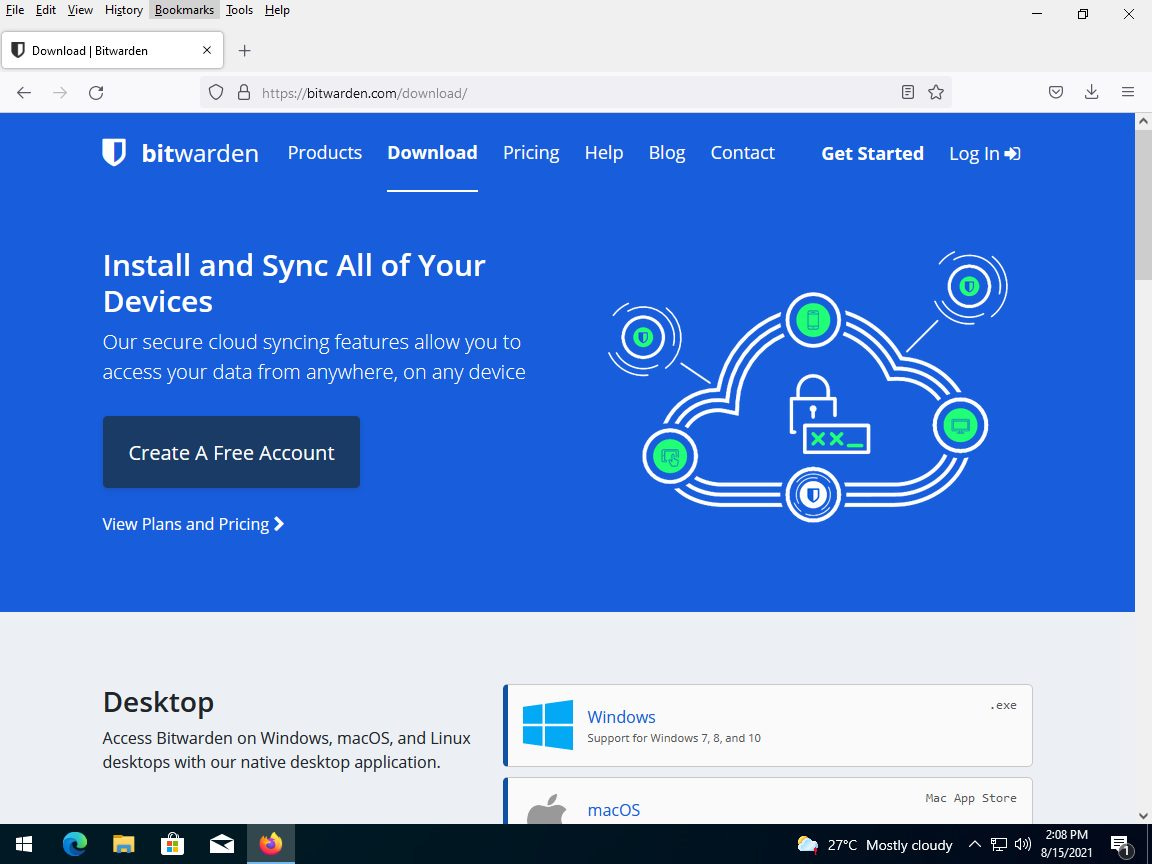
Task: Click the page vertical scrollbar thumb
Action: (1143, 205)
